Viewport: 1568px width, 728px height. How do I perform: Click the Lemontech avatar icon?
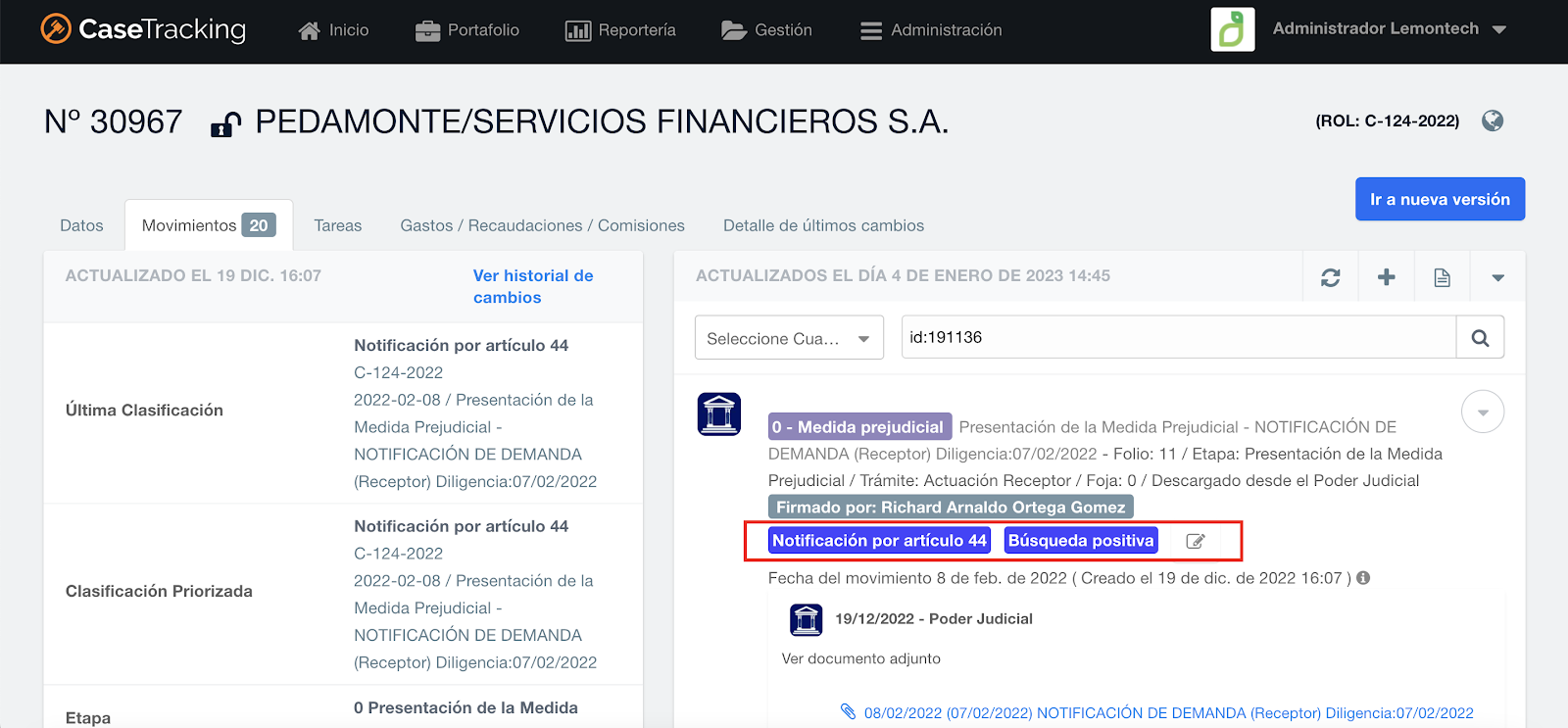click(x=1233, y=29)
